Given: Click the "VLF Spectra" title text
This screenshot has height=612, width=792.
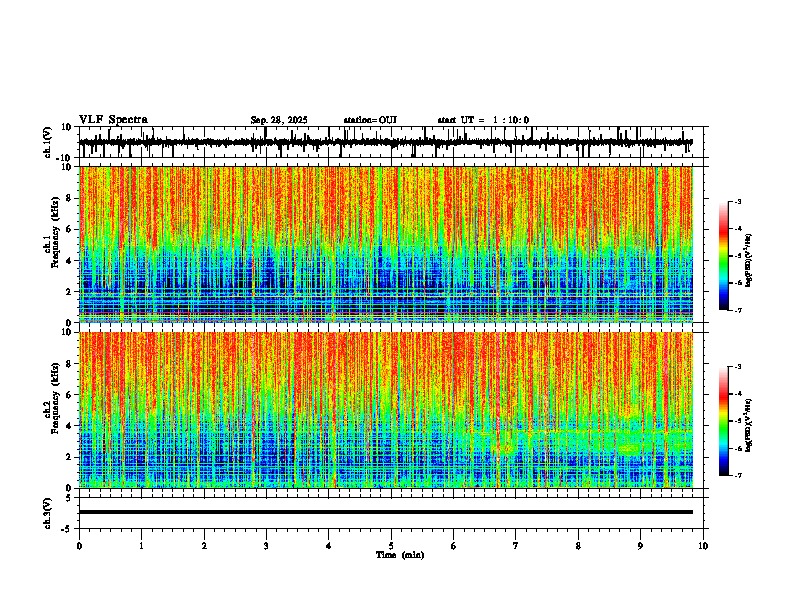Looking at the screenshot, I should coord(113,120).
